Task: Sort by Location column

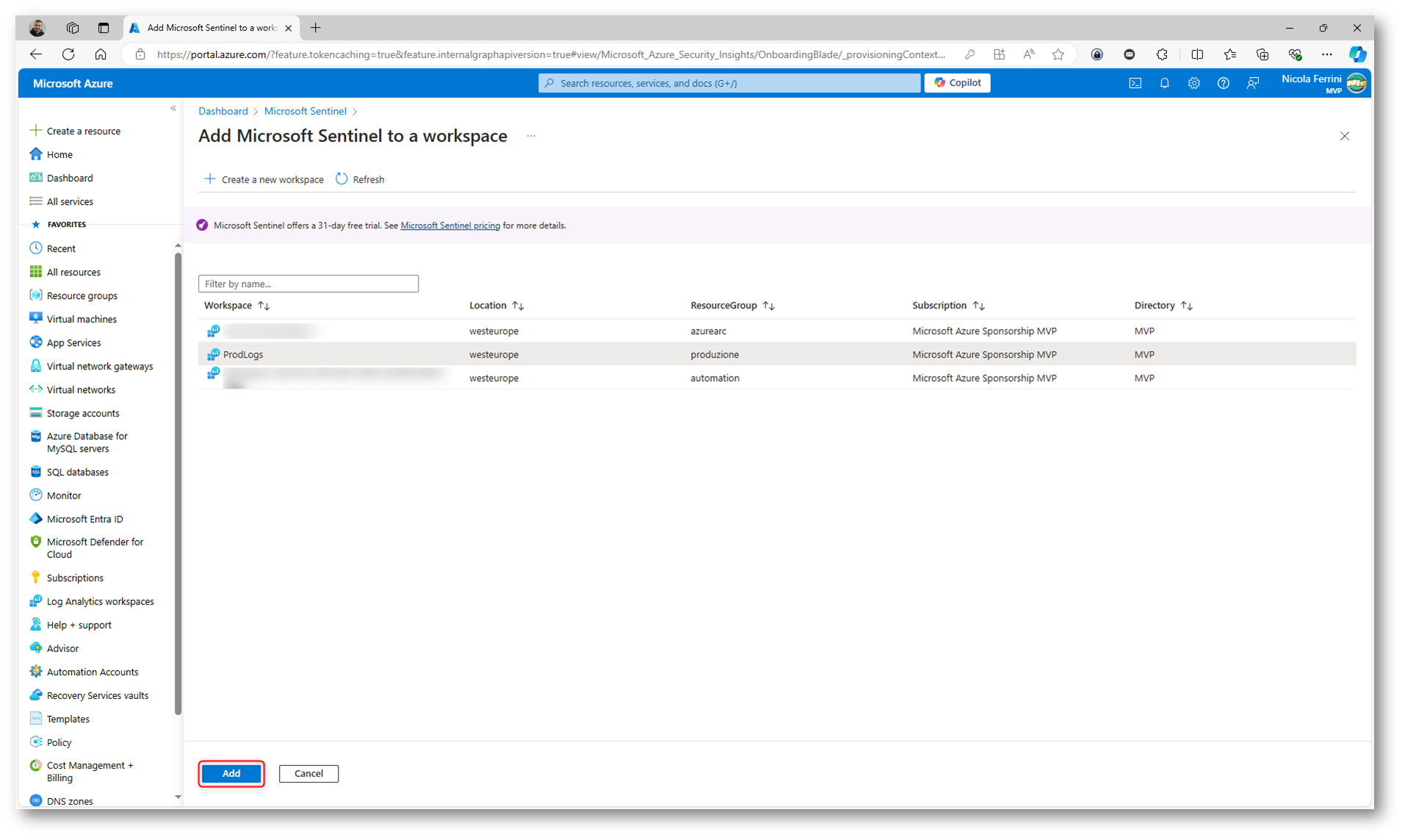Action: (x=496, y=305)
